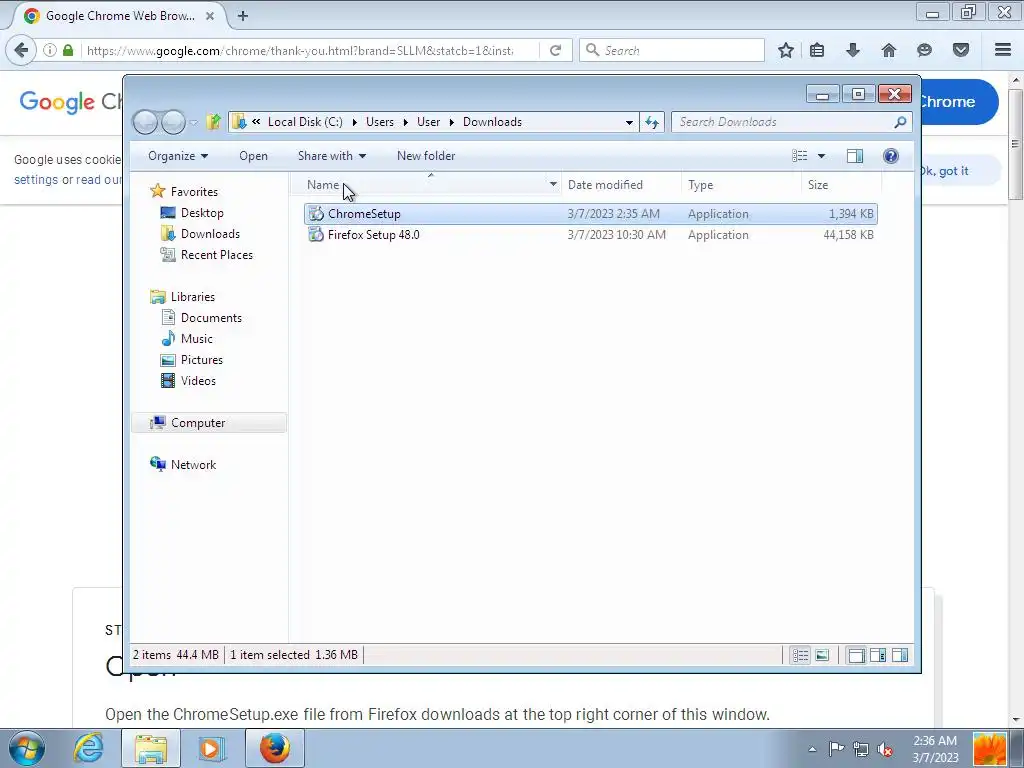Image resolution: width=1024 pixels, height=768 pixels.
Task: Expand the arrow after Users in breadcrumb
Action: click(x=406, y=122)
